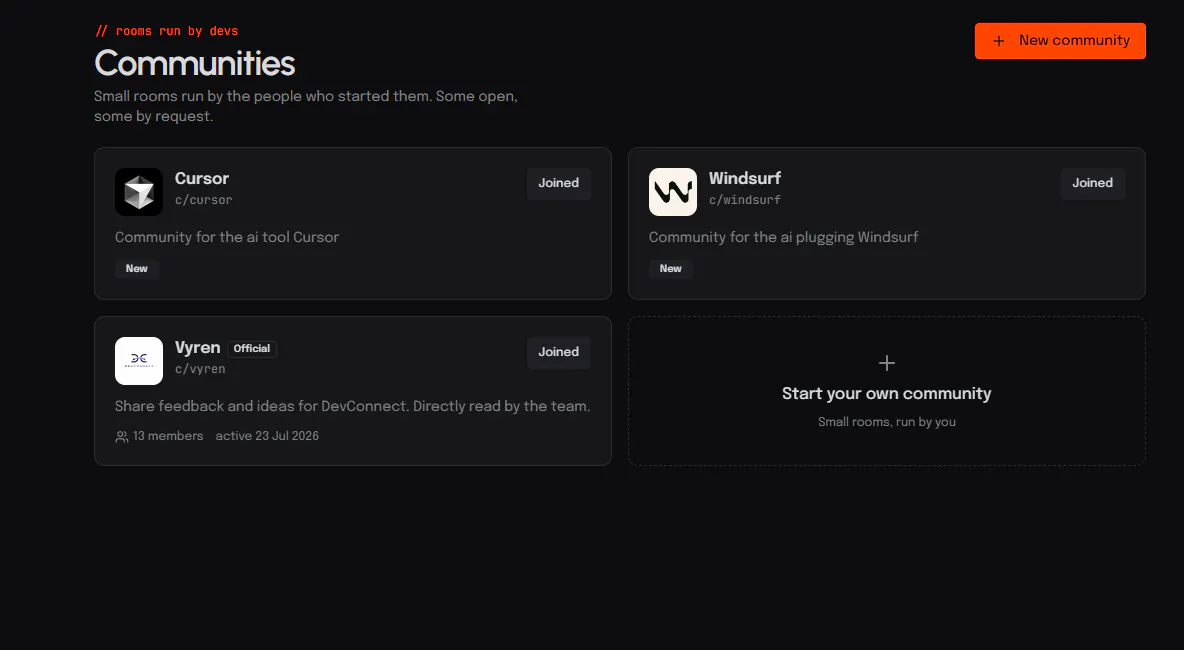
Task: Click 'Community for the ai plugging Windsurf' description
Action: pyautogui.click(x=783, y=237)
